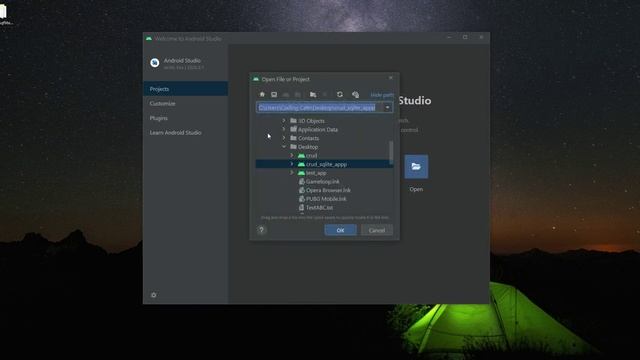This screenshot has width=640, height=360.
Task: Open the path history dropdown arrow
Action: point(387,107)
